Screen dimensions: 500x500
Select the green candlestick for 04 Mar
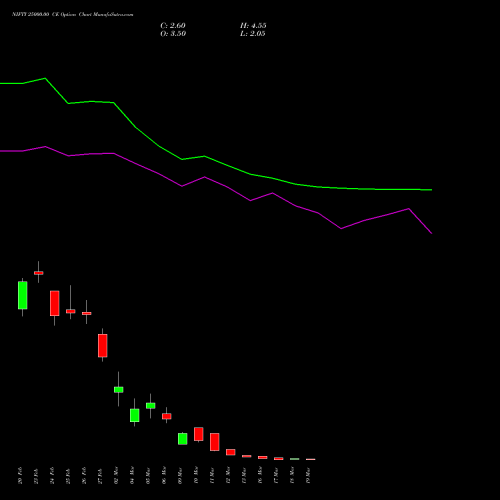[x=135, y=415]
